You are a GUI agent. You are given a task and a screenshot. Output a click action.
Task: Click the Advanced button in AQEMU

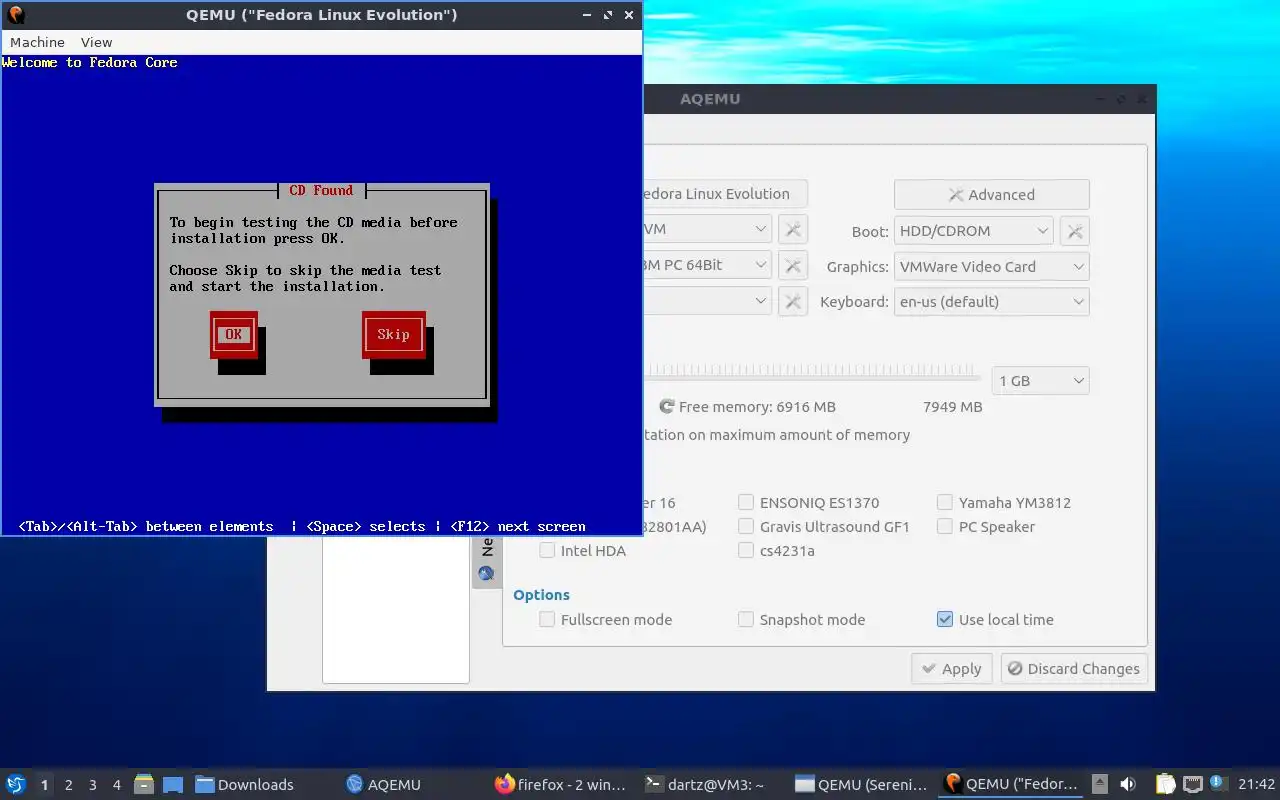click(x=991, y=195)
